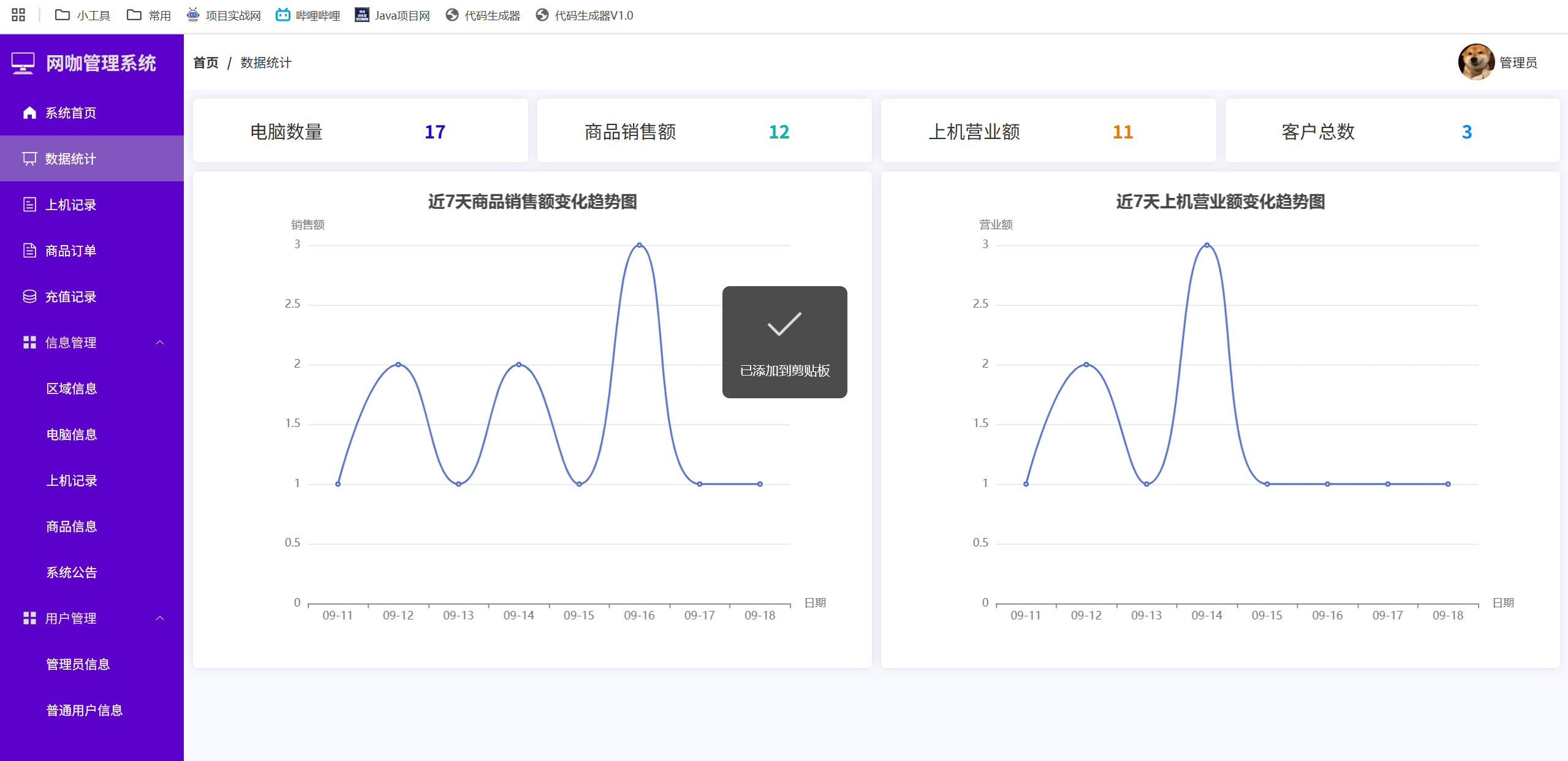This screenshot has height=761, width=1568.
Task: Click the grid icon beside 信息管理
Action: pos(29,343)
